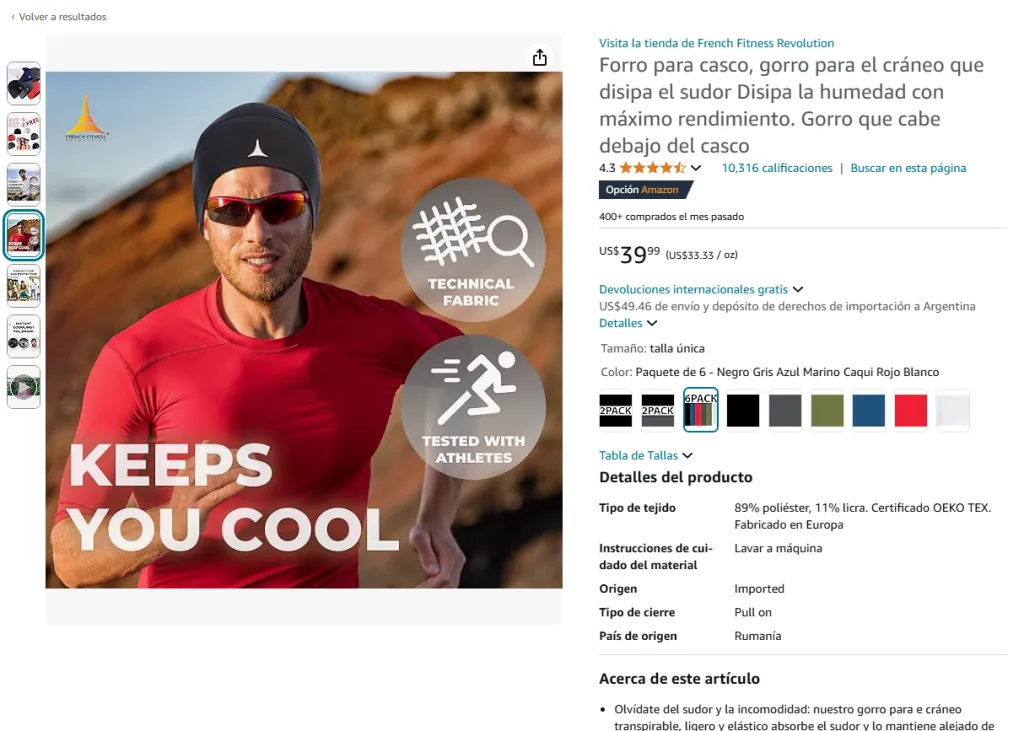
Task: Click the Opción Amazon badge
Action: click(642, 190)
